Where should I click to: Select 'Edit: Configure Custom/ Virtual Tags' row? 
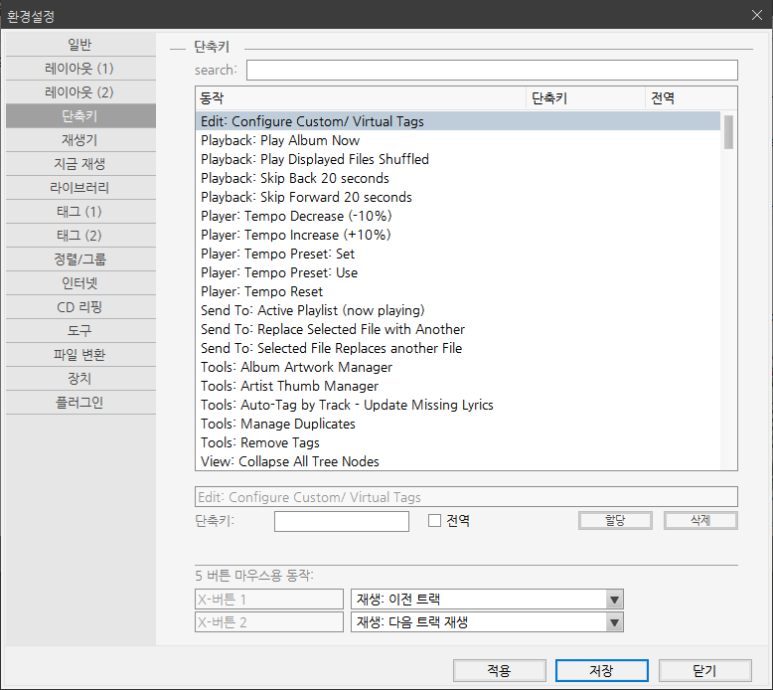click(x=458, y=121)
